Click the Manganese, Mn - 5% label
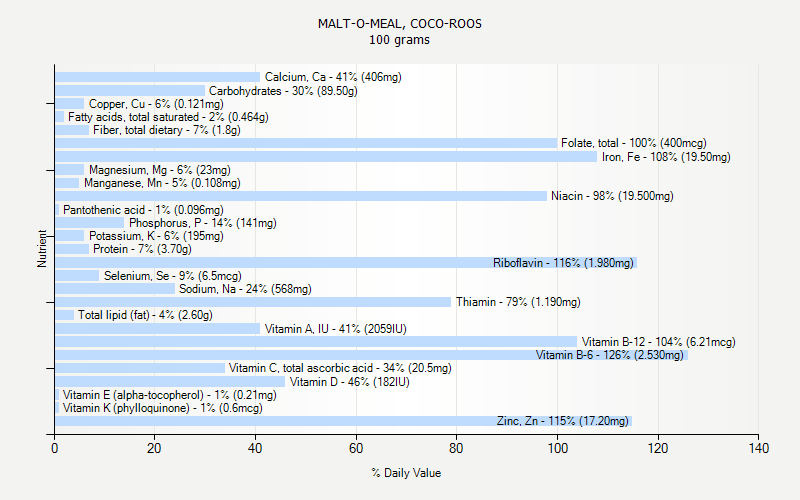This screenshot has width=800, height=500. coord(162,183)
